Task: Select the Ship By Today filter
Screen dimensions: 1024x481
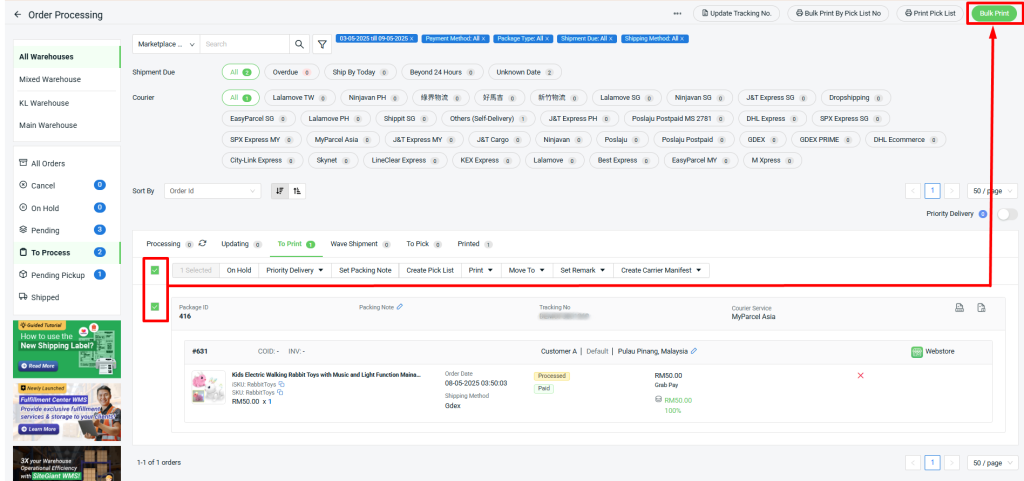Action: (x=360, y=72)
